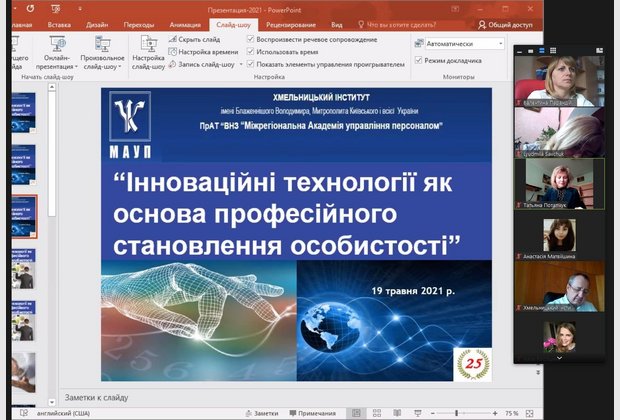Start slideshow from quick access toolbar icon
620x420 pixels.
55,8
